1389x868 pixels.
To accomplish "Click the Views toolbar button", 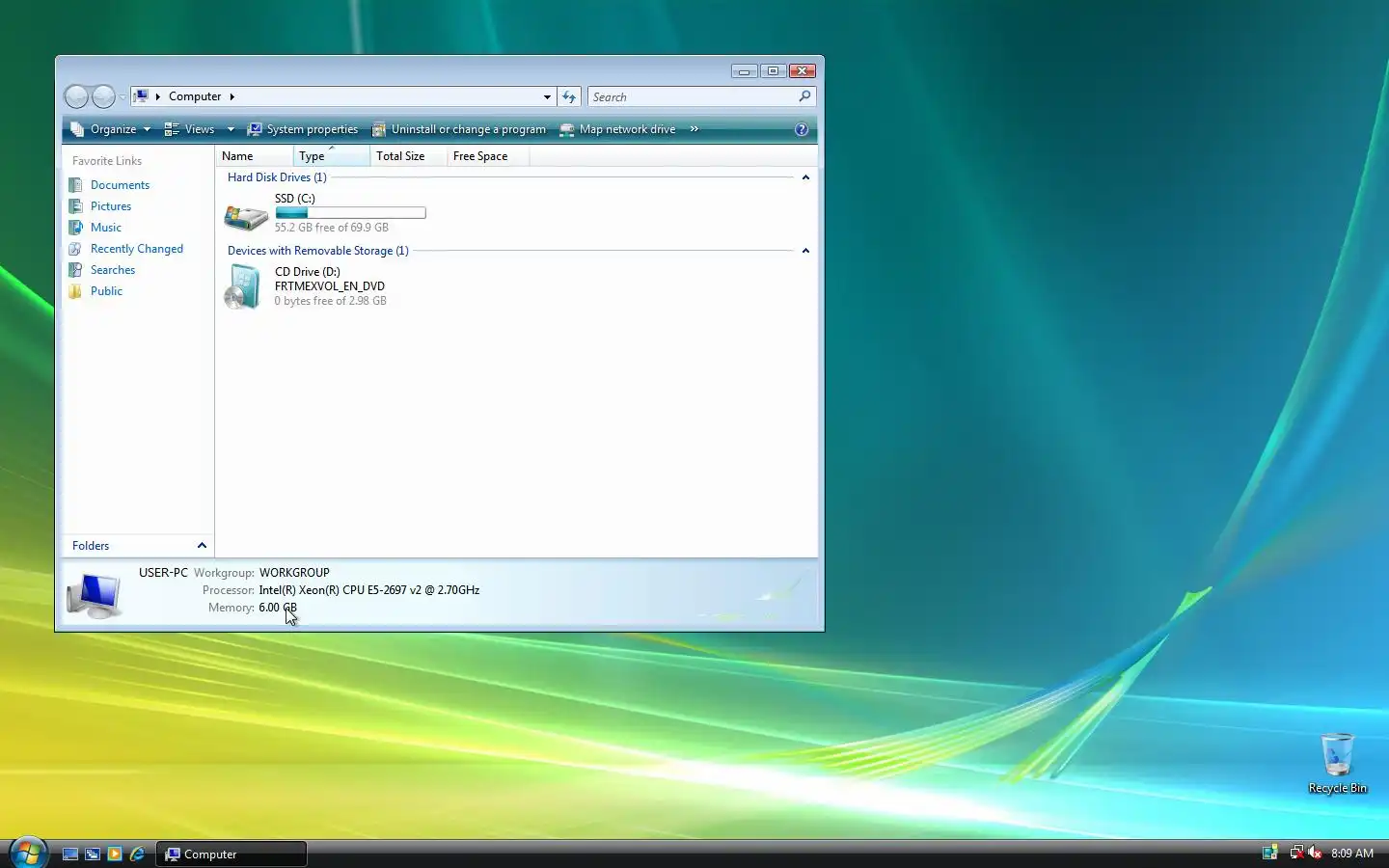I will (189, 129).
